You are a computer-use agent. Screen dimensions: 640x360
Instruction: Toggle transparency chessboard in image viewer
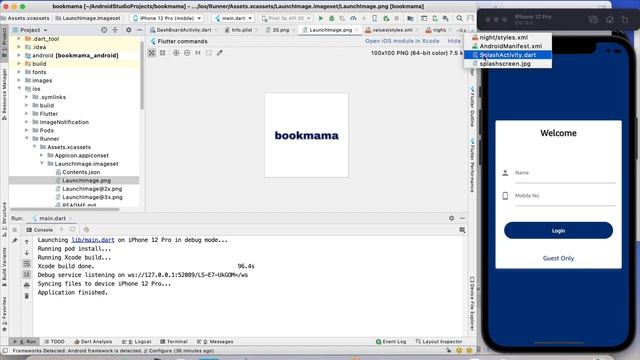[x=152, y=53]
